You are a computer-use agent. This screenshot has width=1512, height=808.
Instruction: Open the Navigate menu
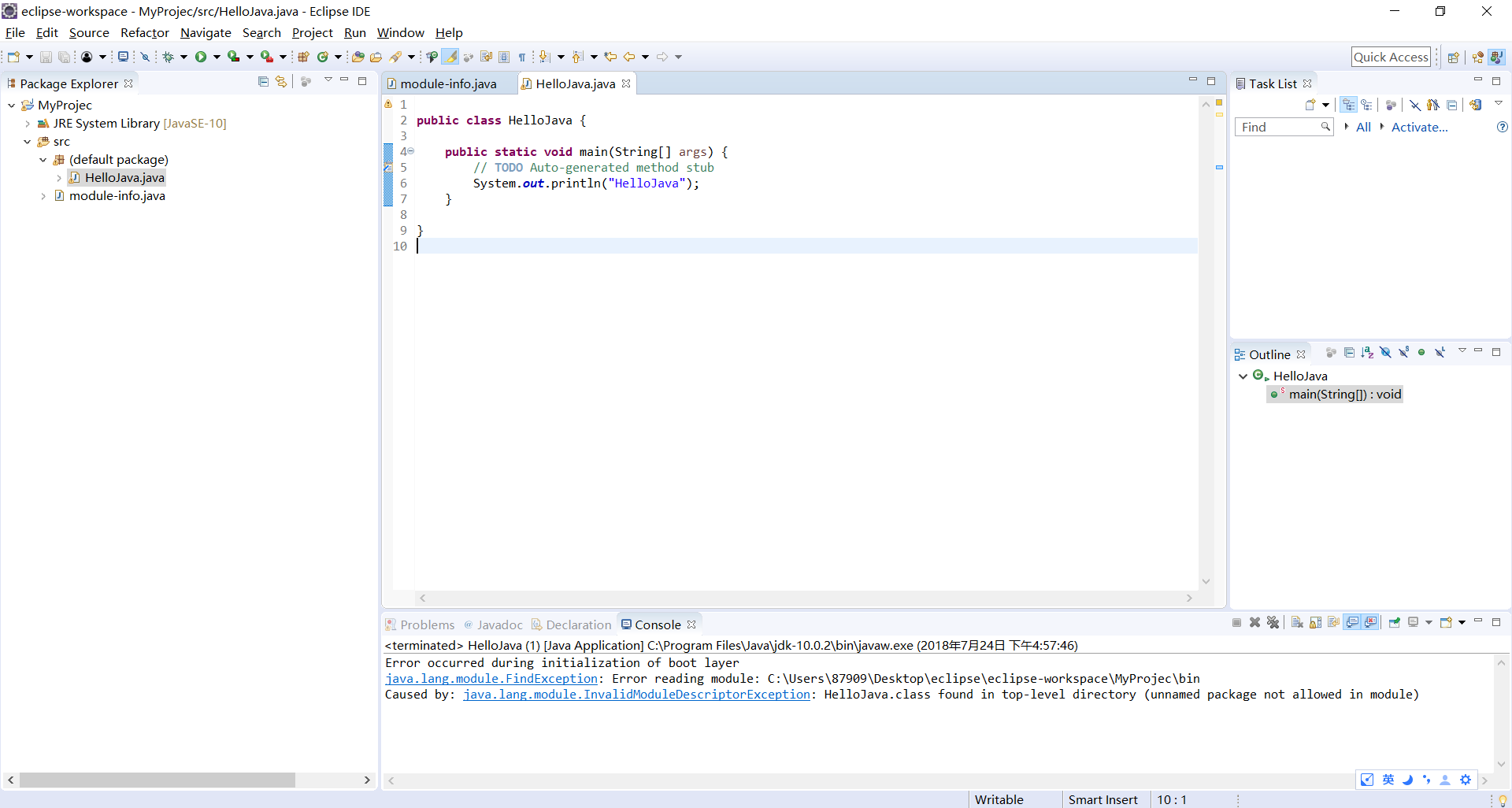click(206, 33)
